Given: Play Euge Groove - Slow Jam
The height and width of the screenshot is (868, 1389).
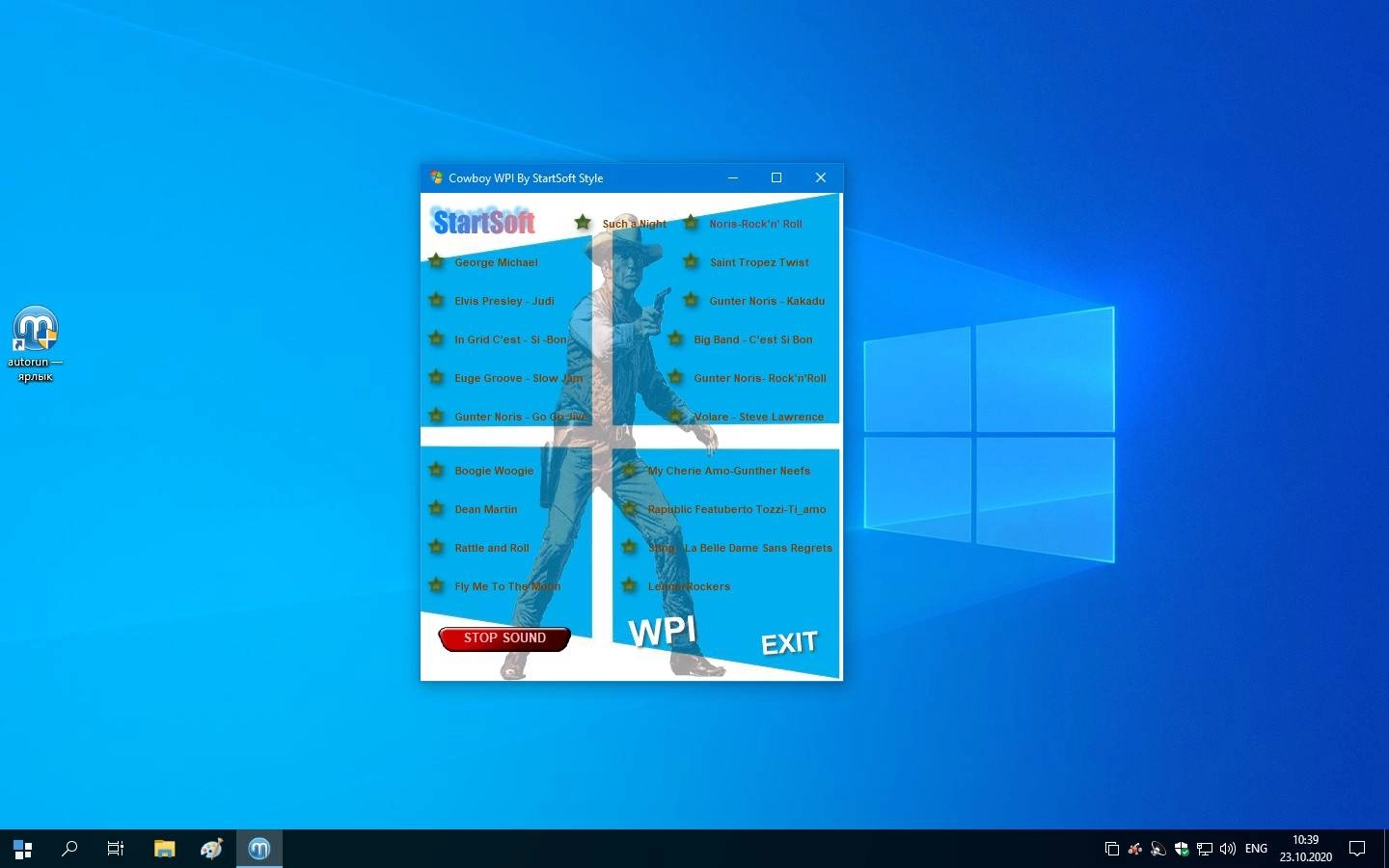Looking at the screenshot, I should point(519,378).
